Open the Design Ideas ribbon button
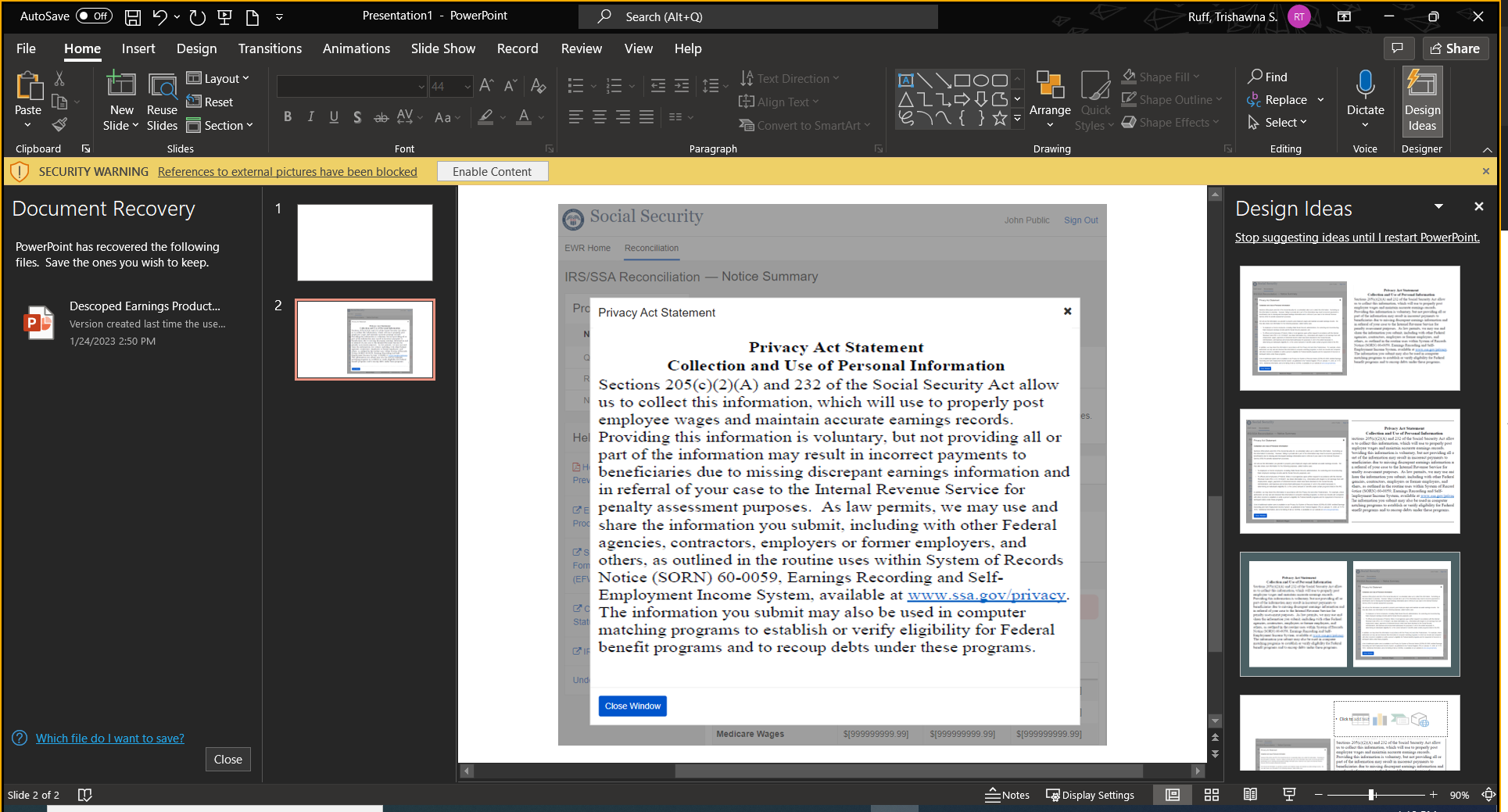This screenshot has width=1508, height=812. click(x=1421, y=102)
